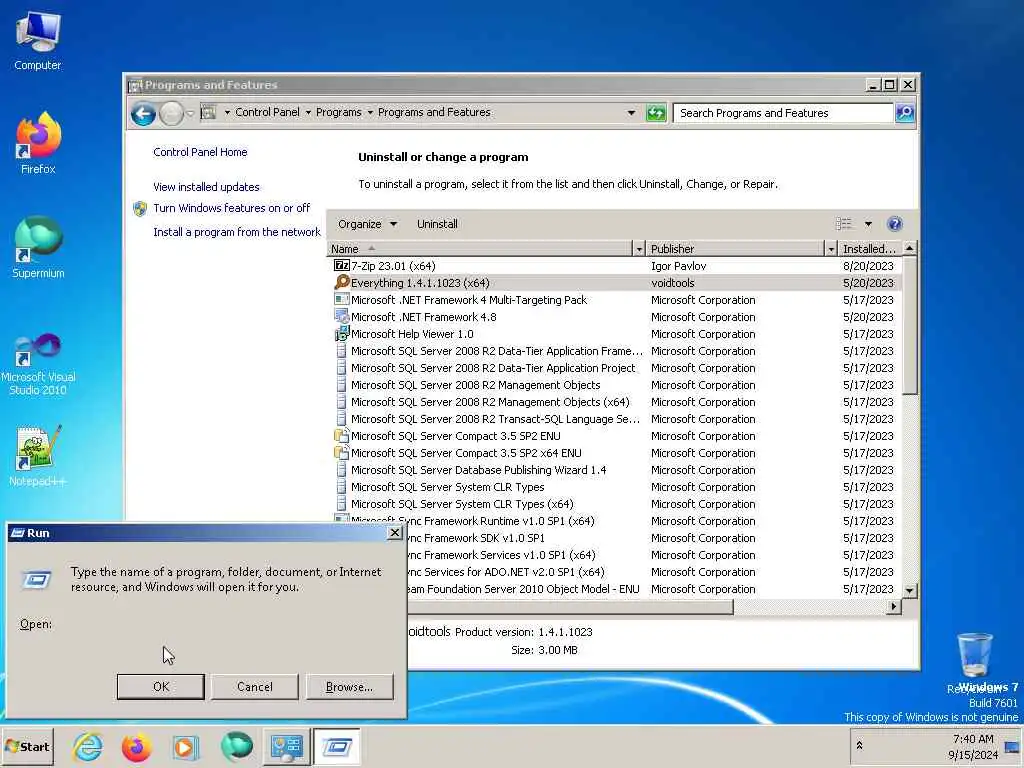Screen dimensions: 1024x768
Task: Select the Everything 1.4.1.1023 program icon
Action: (x=342, y=282)
